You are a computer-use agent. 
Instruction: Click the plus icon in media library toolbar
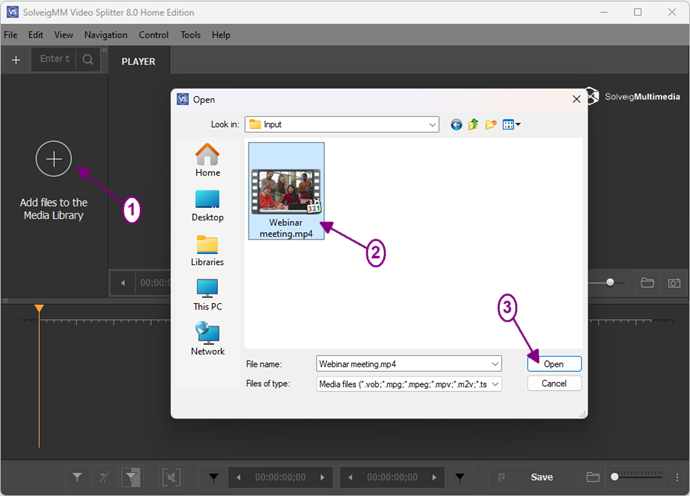tap(16, 60)
